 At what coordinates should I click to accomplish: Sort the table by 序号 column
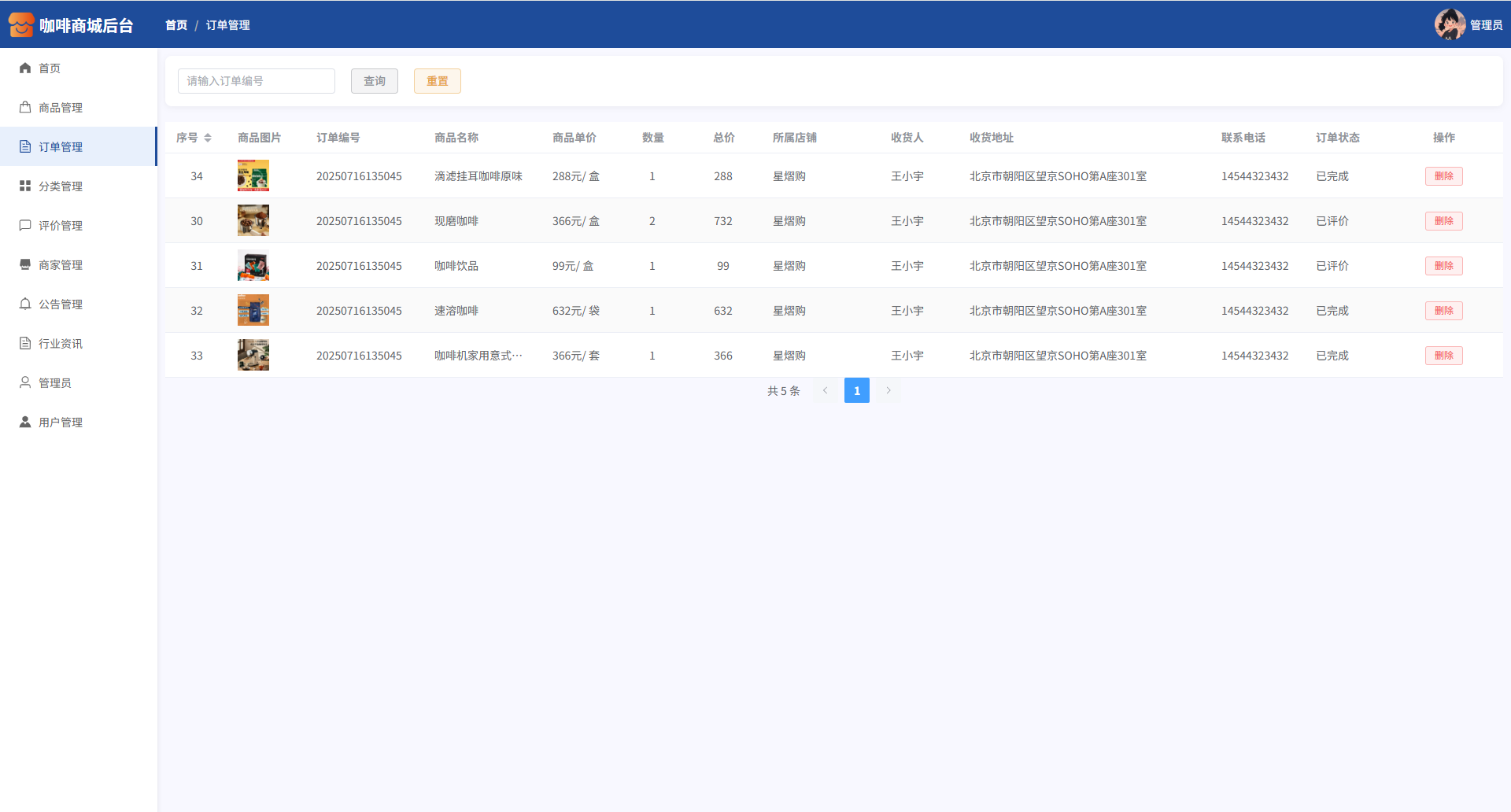tap(207, 138)
